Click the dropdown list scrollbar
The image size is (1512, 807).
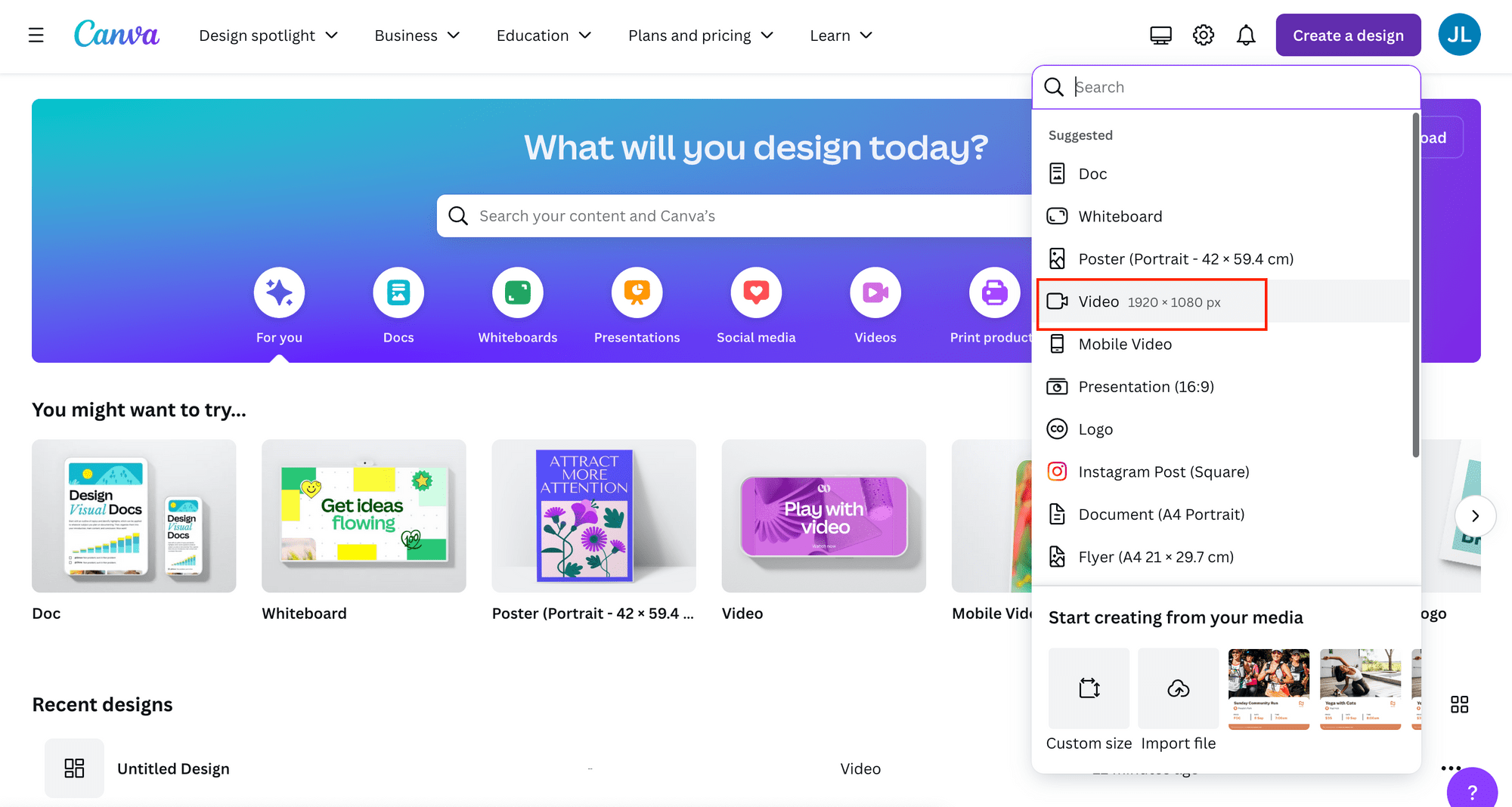click(x=1415, y=286)
